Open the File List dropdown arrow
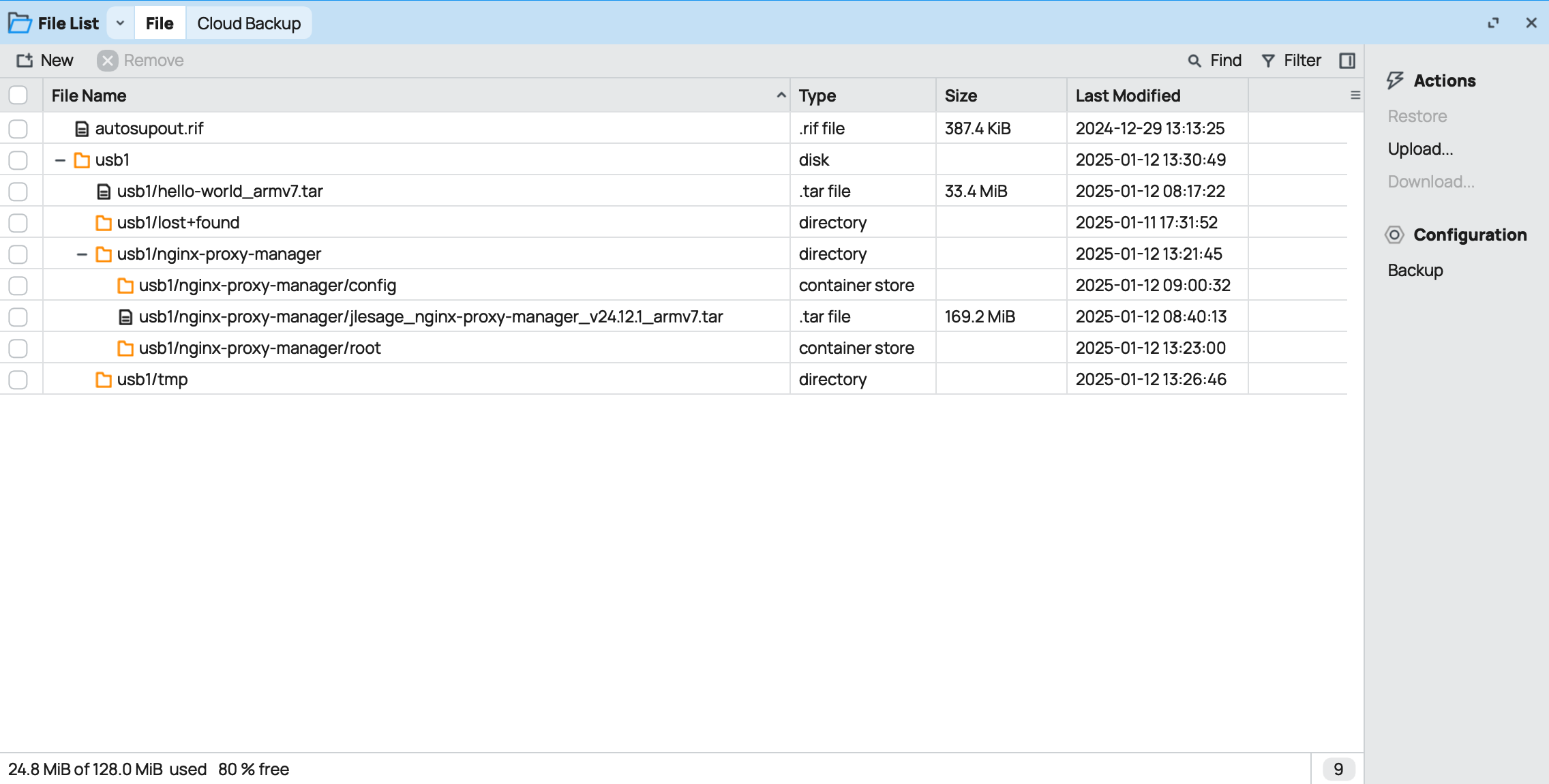Screen dimensions: 1549x784 (120, 23)
